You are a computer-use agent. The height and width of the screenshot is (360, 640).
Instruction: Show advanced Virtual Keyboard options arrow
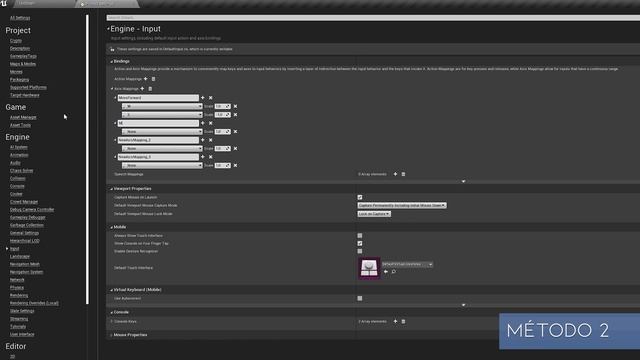463,305
